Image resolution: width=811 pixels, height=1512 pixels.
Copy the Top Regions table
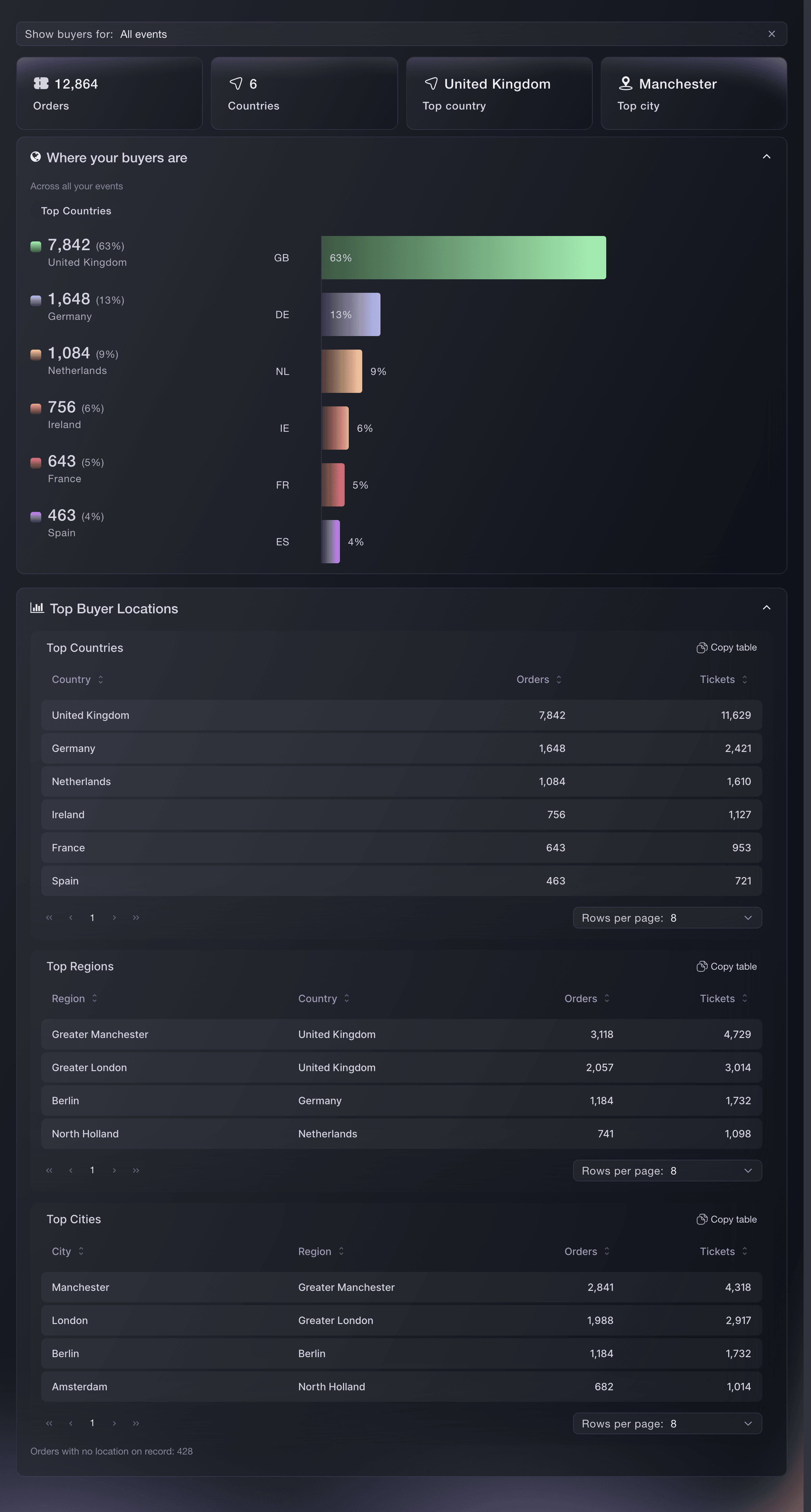pyautogui.click(x=727, y=967)
